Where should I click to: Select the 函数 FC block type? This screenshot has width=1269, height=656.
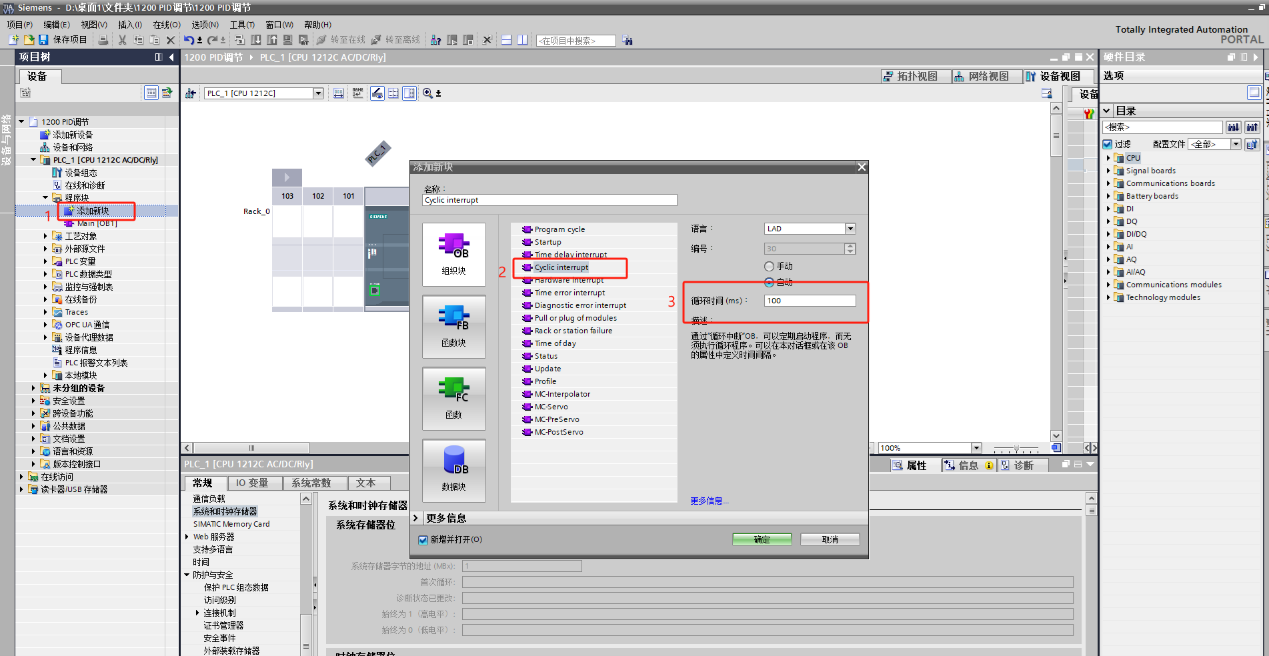pos(454,399)
